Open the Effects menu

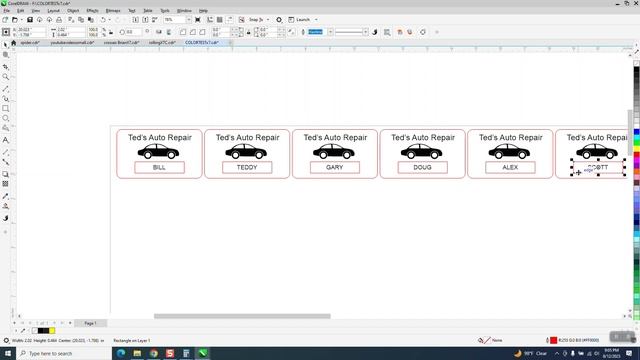(x=92, y=11)
